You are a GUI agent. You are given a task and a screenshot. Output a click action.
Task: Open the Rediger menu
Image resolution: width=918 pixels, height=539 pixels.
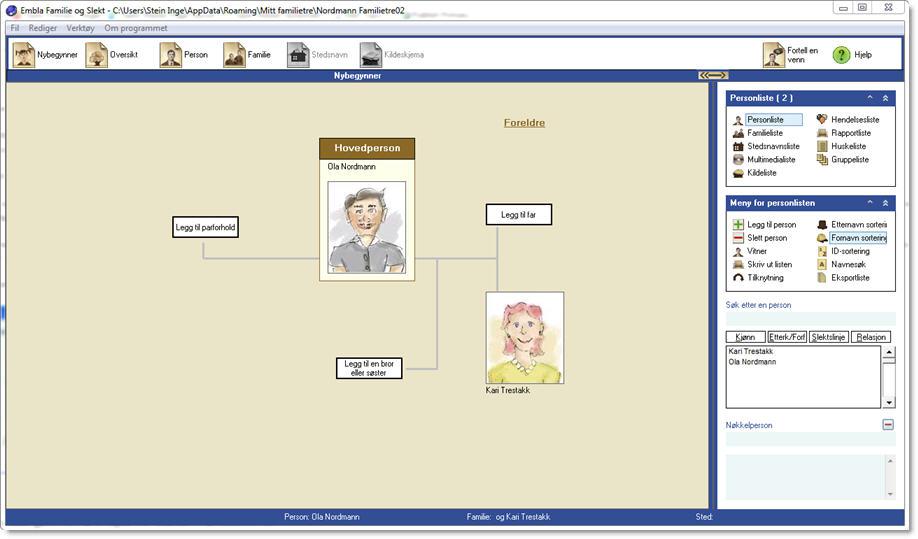tap(43, 28)
